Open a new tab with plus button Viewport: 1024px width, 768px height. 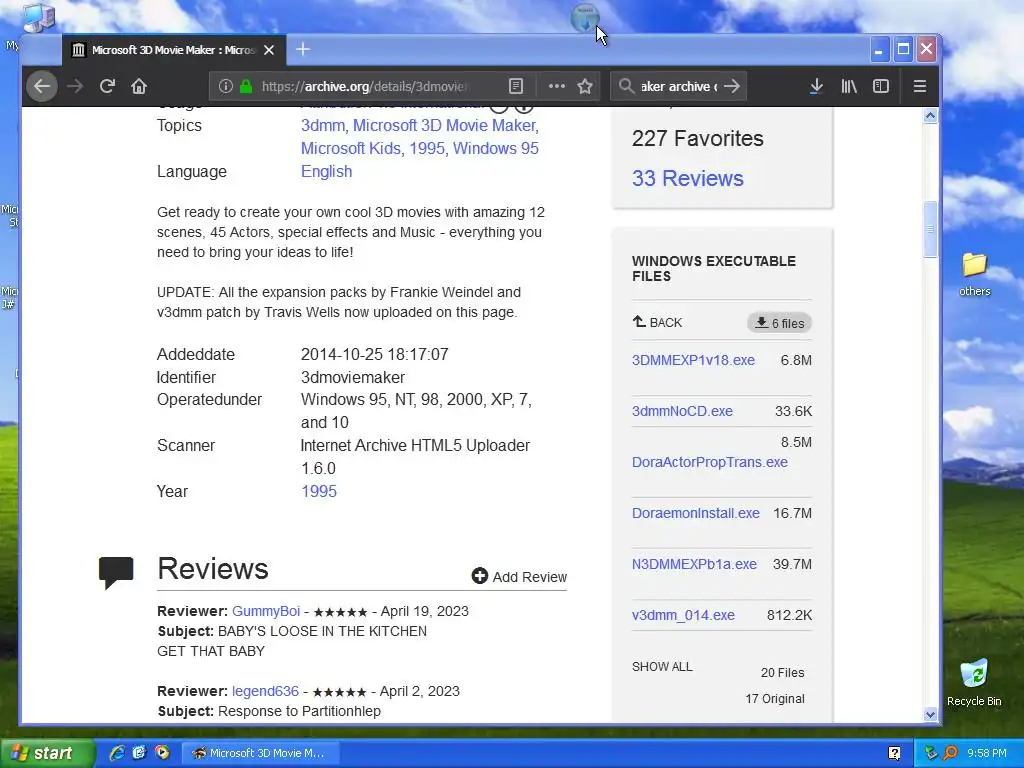pyautogui.click(x=303, y=50)
